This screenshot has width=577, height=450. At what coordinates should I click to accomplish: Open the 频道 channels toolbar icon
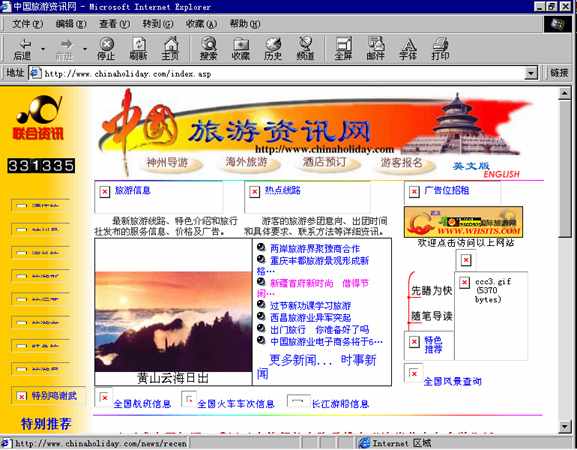pyautogui.click(x=305, y=49)
